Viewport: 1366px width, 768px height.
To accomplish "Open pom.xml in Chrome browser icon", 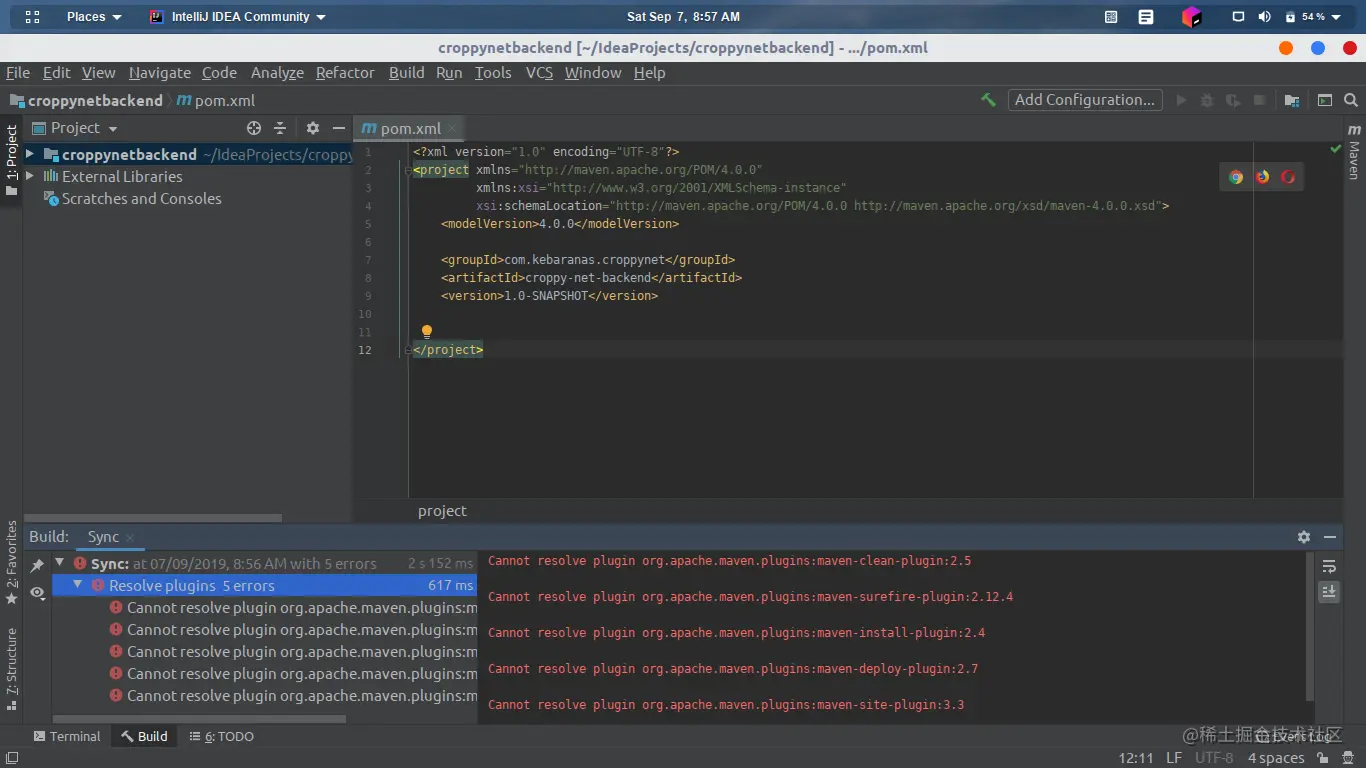I will pyautogui.click(x=1236, y=177).
